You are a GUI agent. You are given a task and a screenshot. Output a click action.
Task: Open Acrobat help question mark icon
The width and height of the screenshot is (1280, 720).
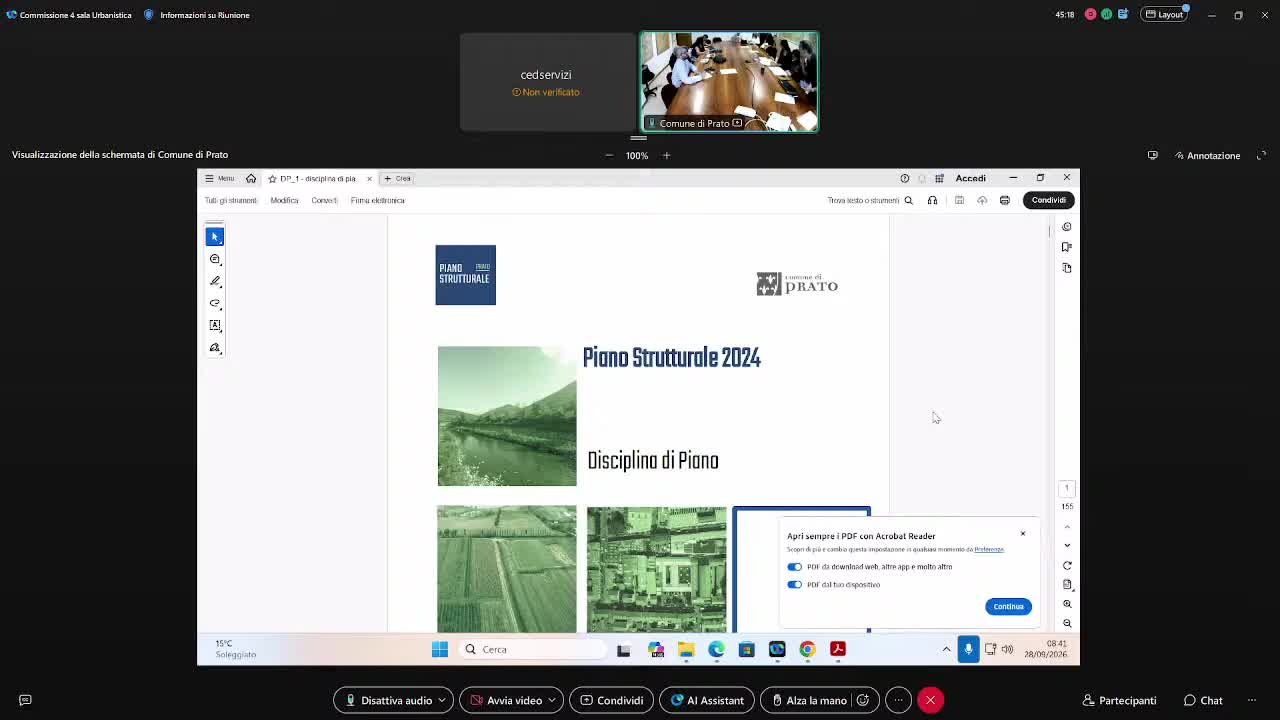(905, 178)
